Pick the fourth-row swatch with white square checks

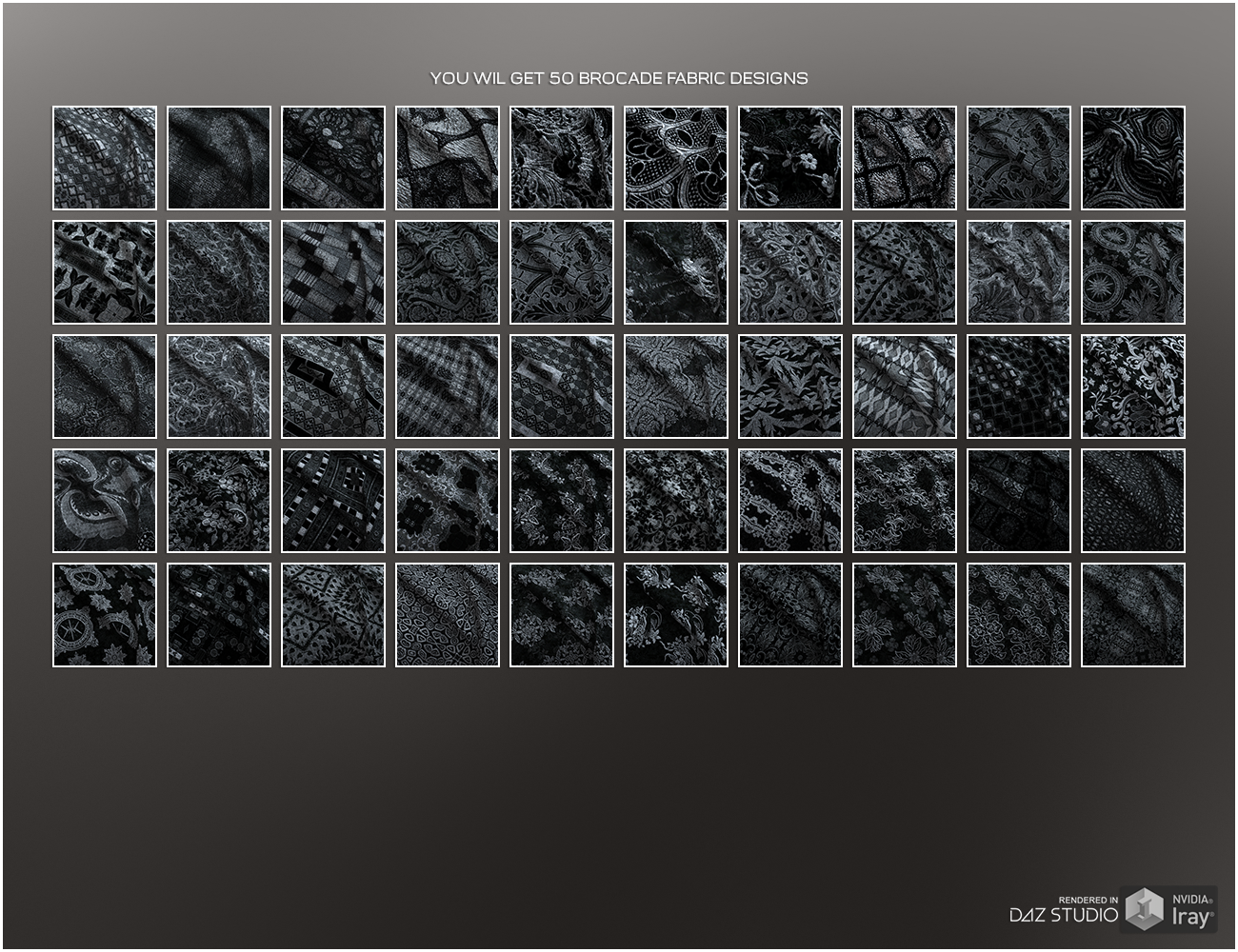click(333, 501)
